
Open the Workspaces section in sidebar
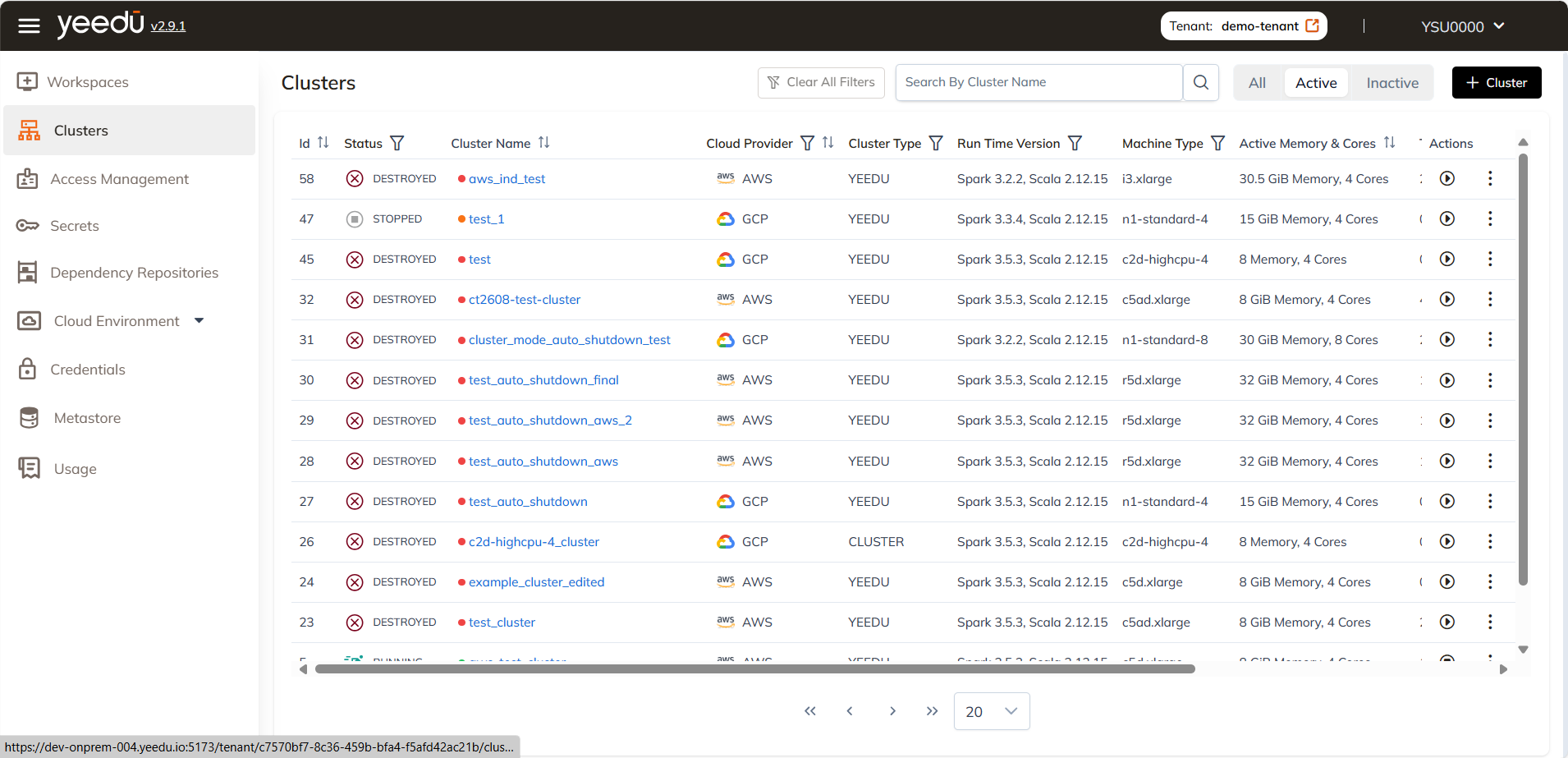point(88,81)
